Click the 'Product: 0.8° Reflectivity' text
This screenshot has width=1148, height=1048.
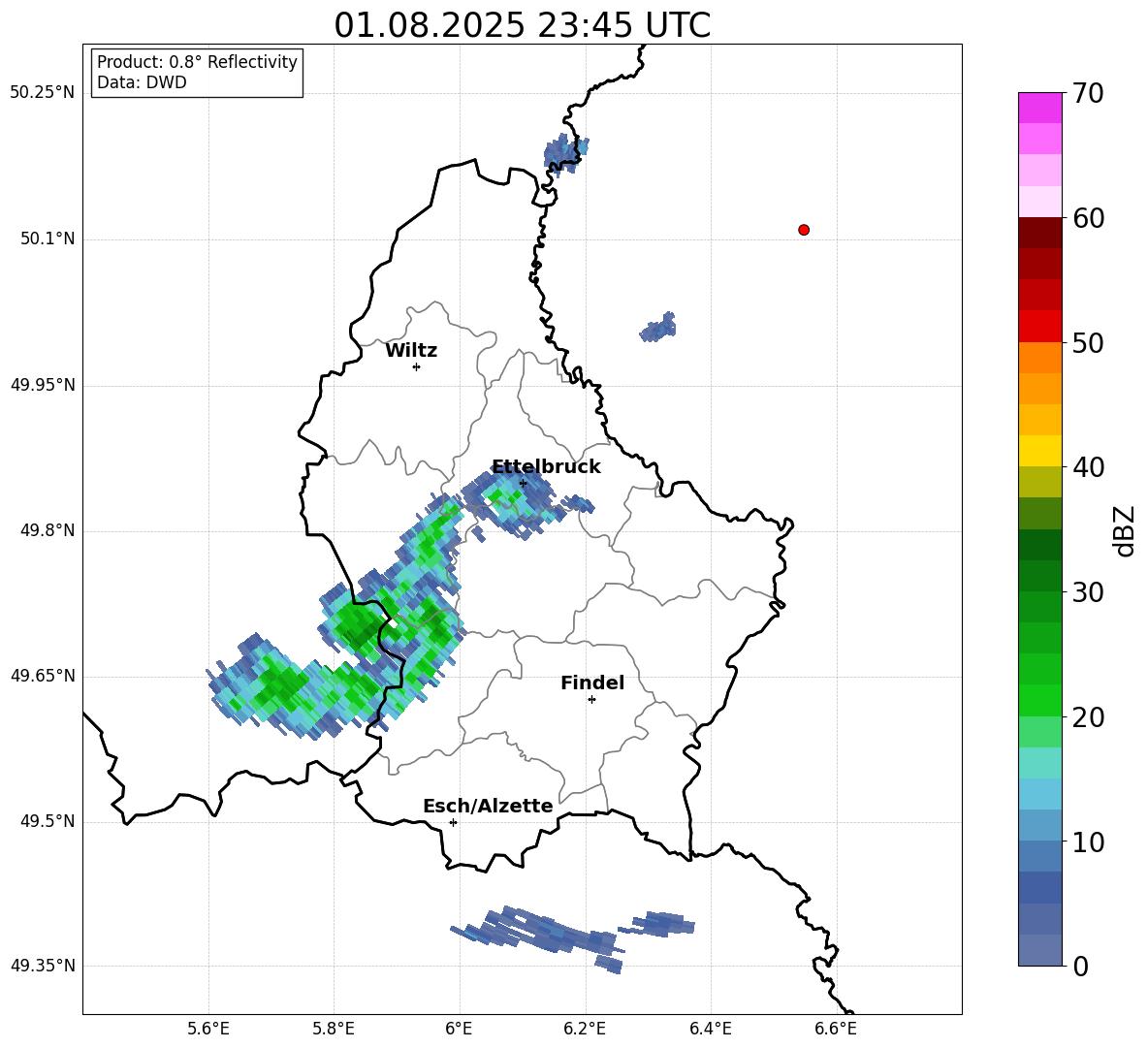(x=197, y=61)
